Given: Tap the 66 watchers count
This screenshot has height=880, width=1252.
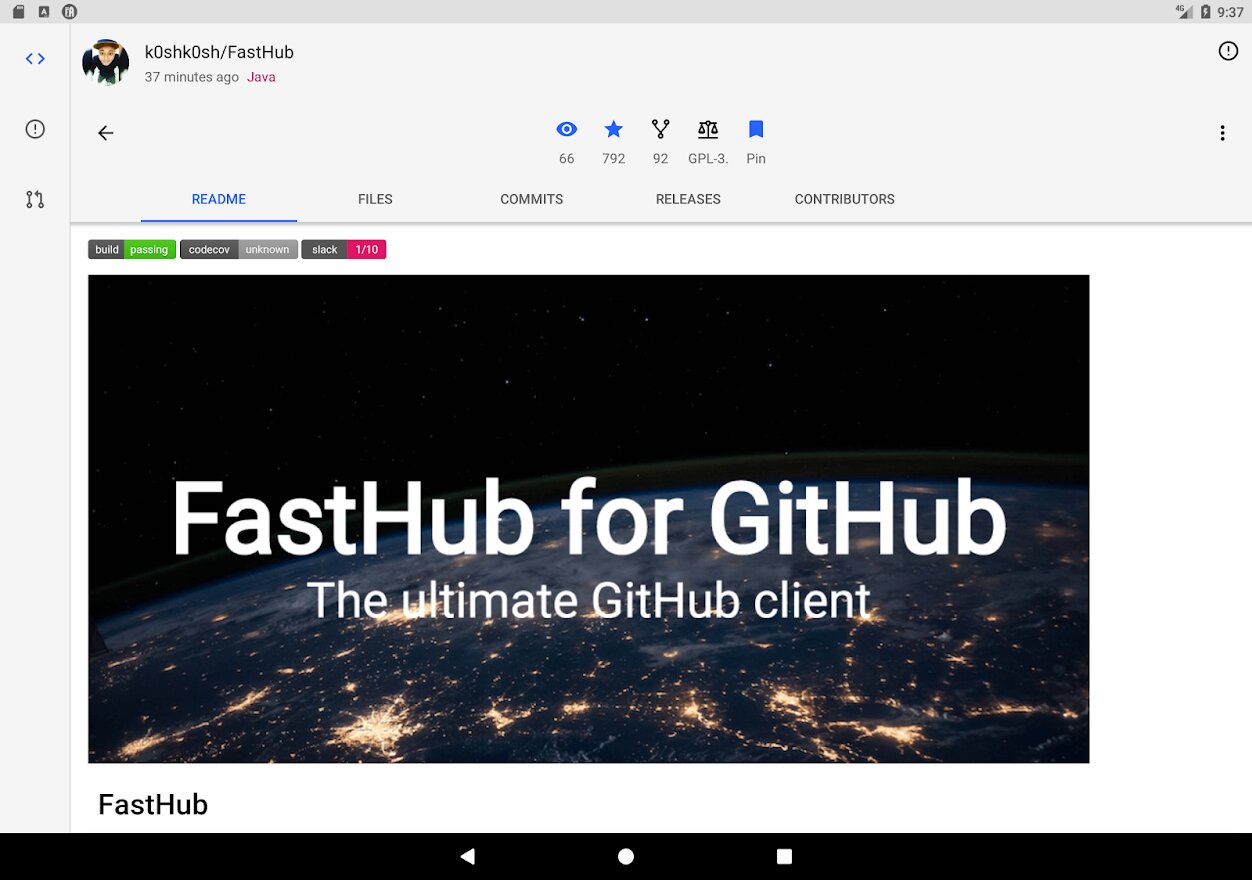Looking at the screenshot, I should click(x=567, y=159).
